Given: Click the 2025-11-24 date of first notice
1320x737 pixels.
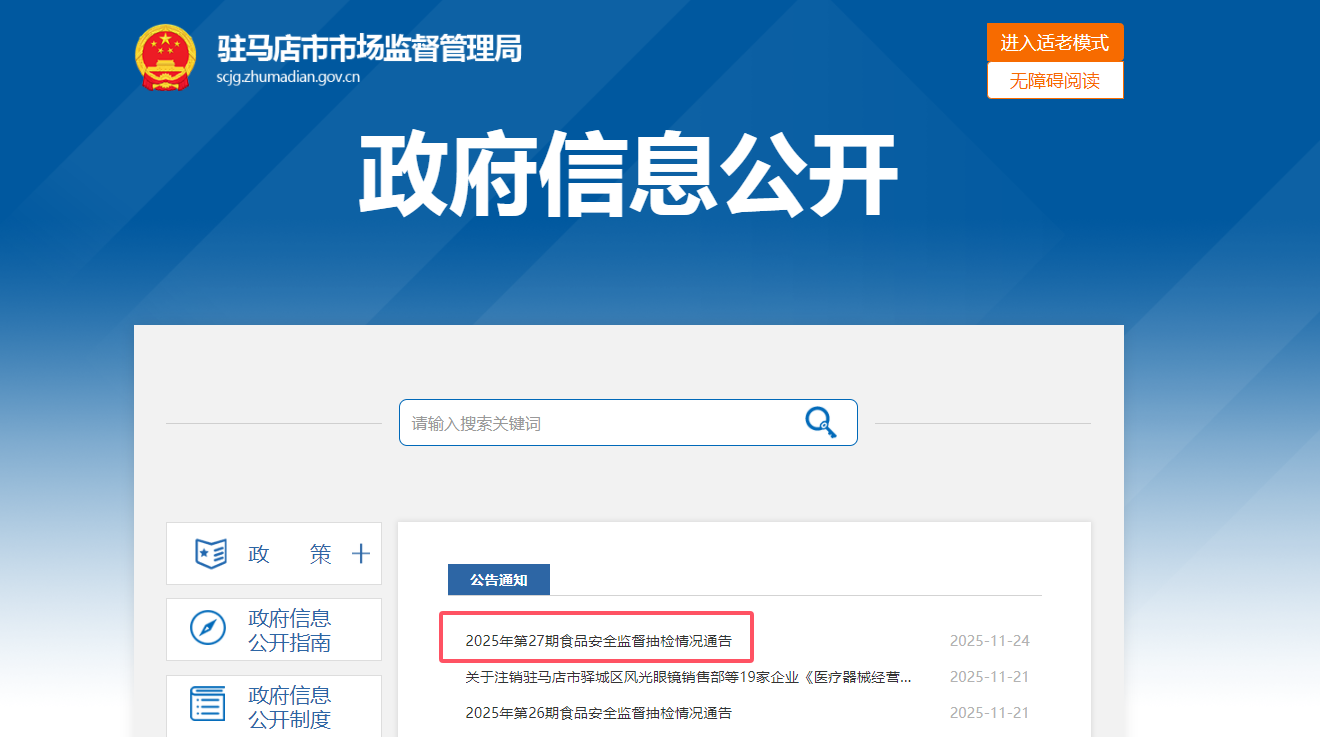Looking at the screenshot, I should click(x=989, y=641).
